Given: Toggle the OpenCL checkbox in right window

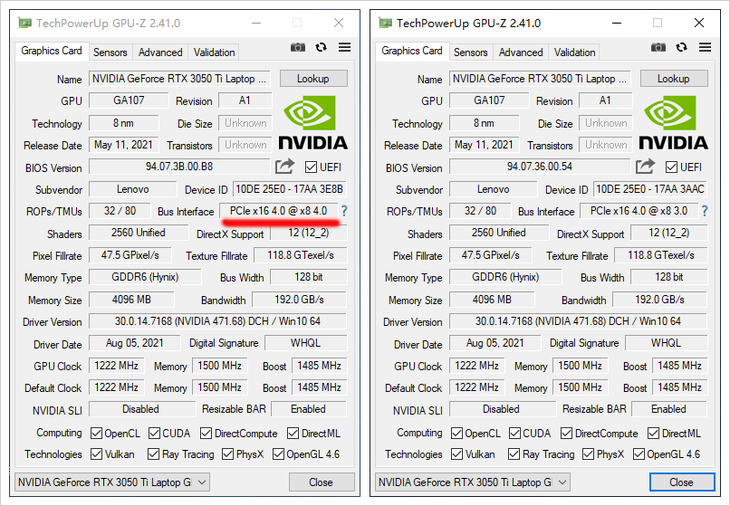Looking at the screenshot, I should pos(457,433).
